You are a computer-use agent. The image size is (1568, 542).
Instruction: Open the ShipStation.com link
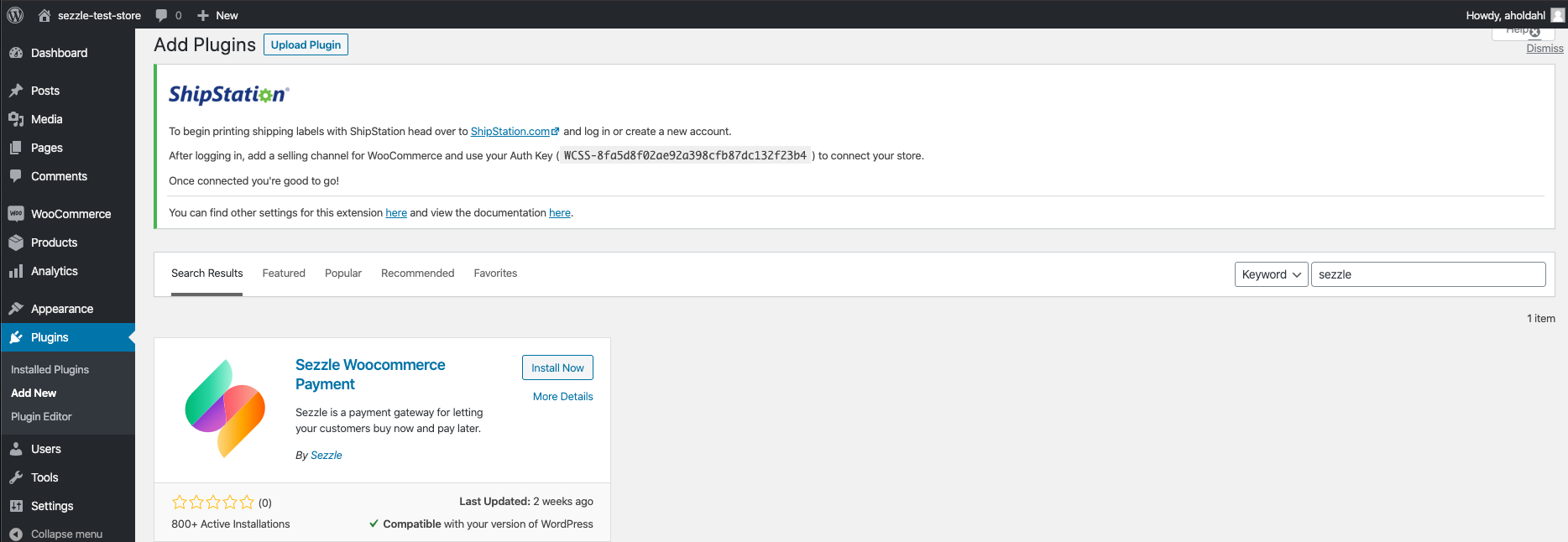515,132
